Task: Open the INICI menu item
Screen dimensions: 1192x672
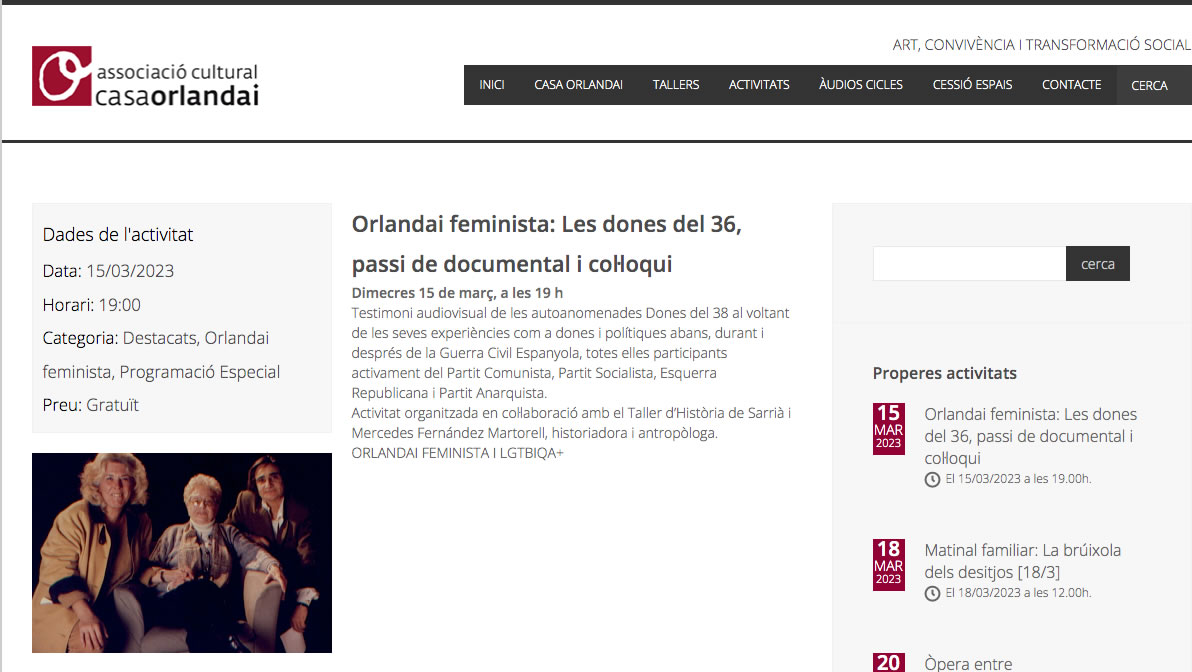Action: (491, 85)
